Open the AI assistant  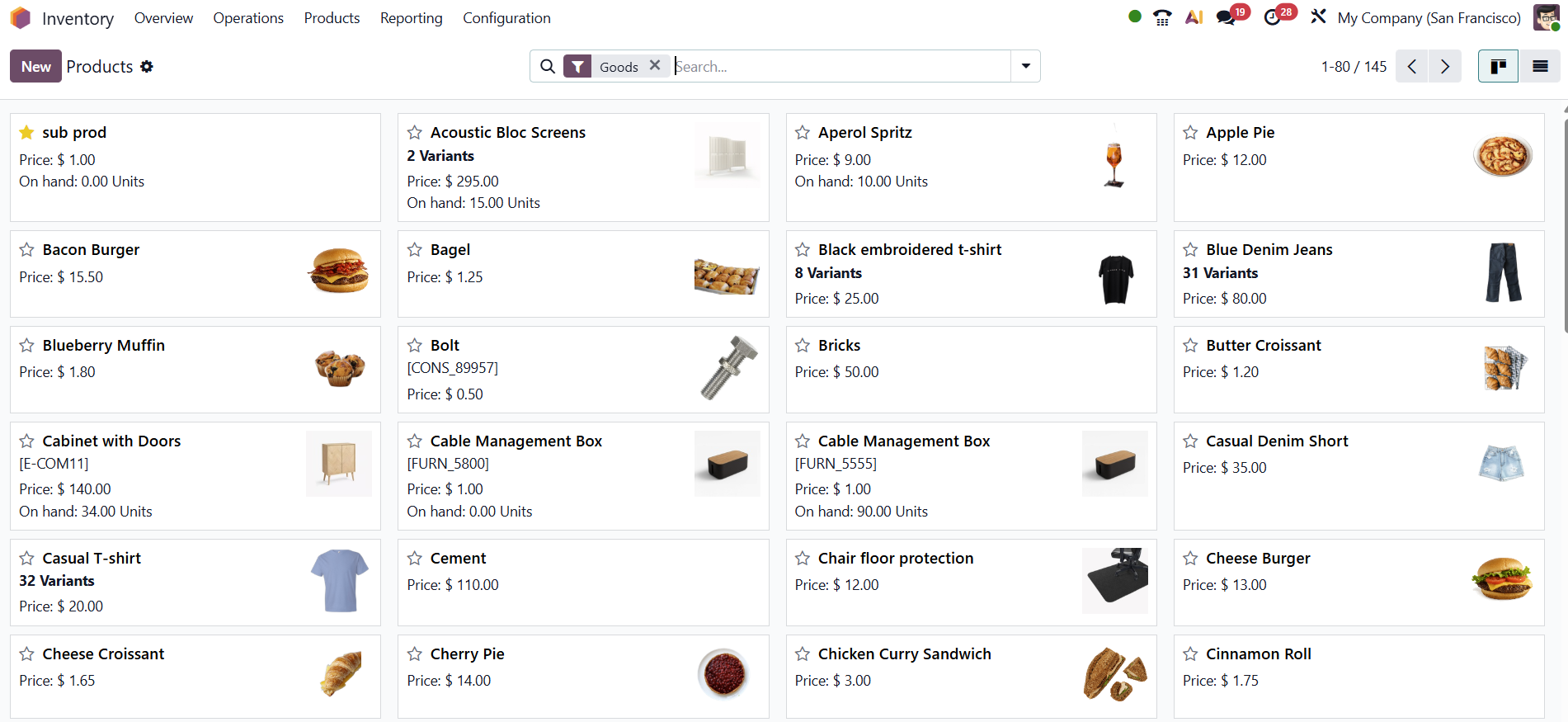point(1194,17)
